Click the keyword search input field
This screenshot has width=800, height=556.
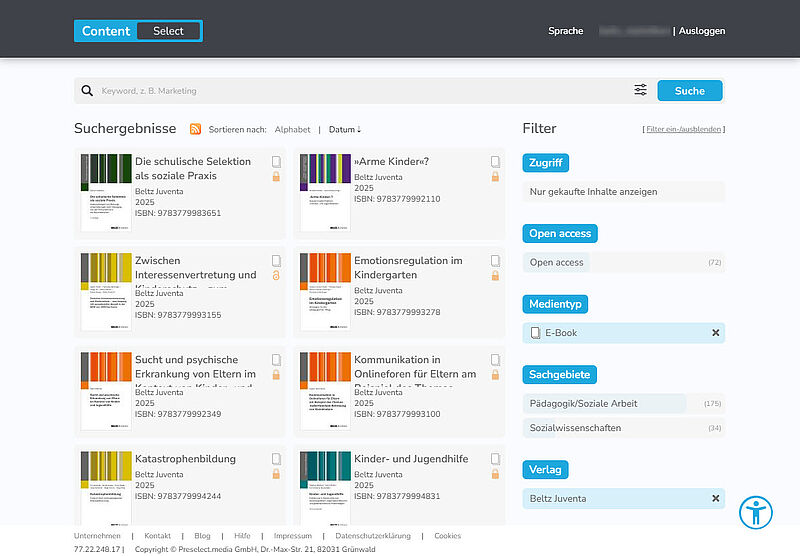[x=360, y=91]
